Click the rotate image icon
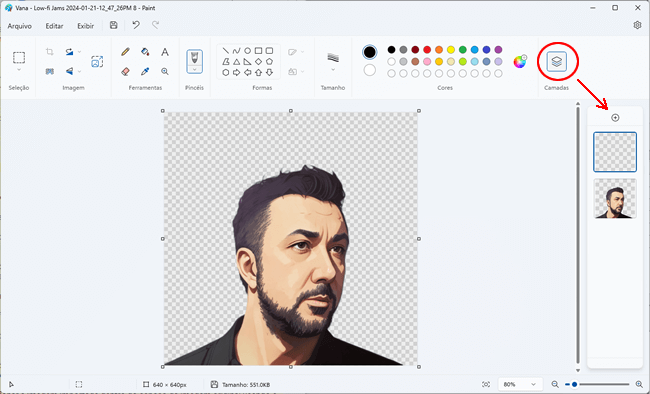Viewport: 650px width, 394px height. click(x=69, y=52)
